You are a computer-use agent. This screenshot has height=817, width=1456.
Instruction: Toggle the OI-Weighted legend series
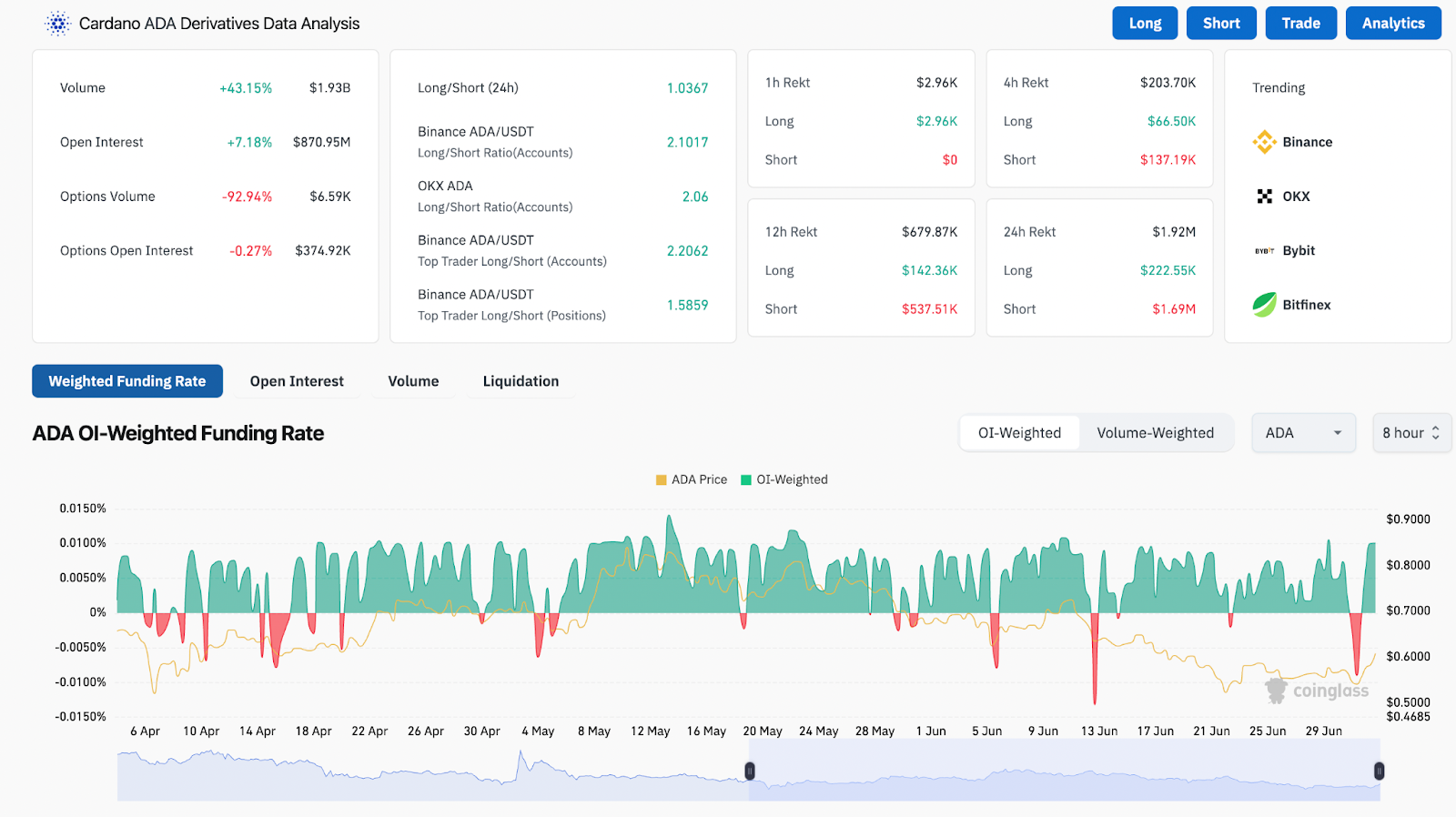[x=784, y=479]
